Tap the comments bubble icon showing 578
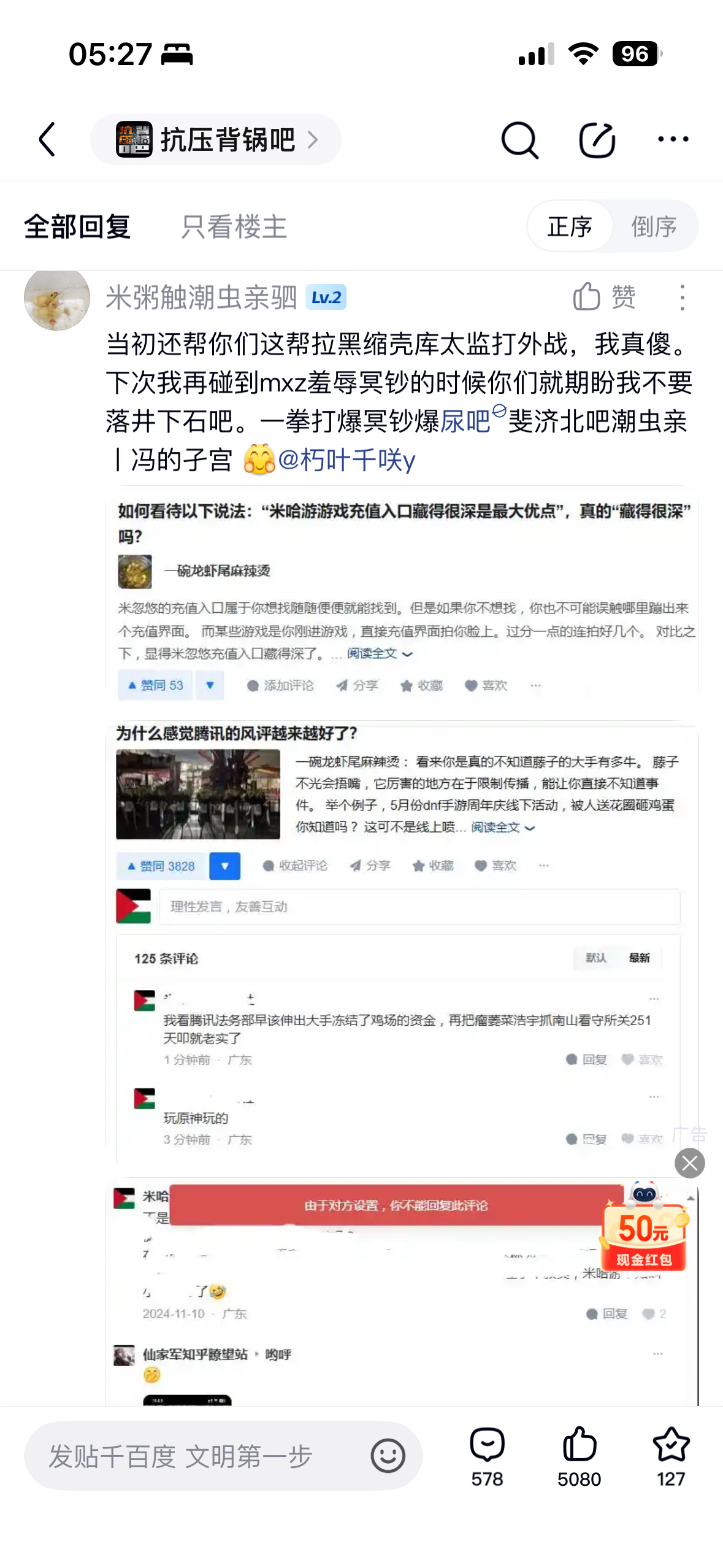The image size is (723, 1568). tap(487, 1456)
